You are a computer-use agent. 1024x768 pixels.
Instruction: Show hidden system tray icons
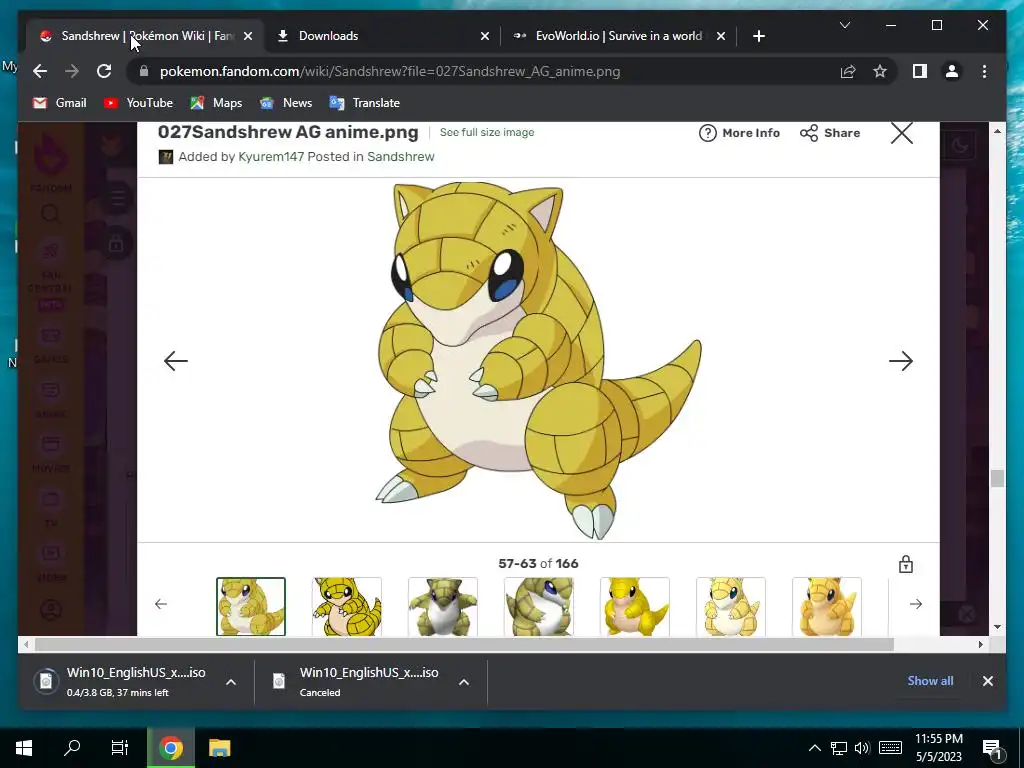814,748
